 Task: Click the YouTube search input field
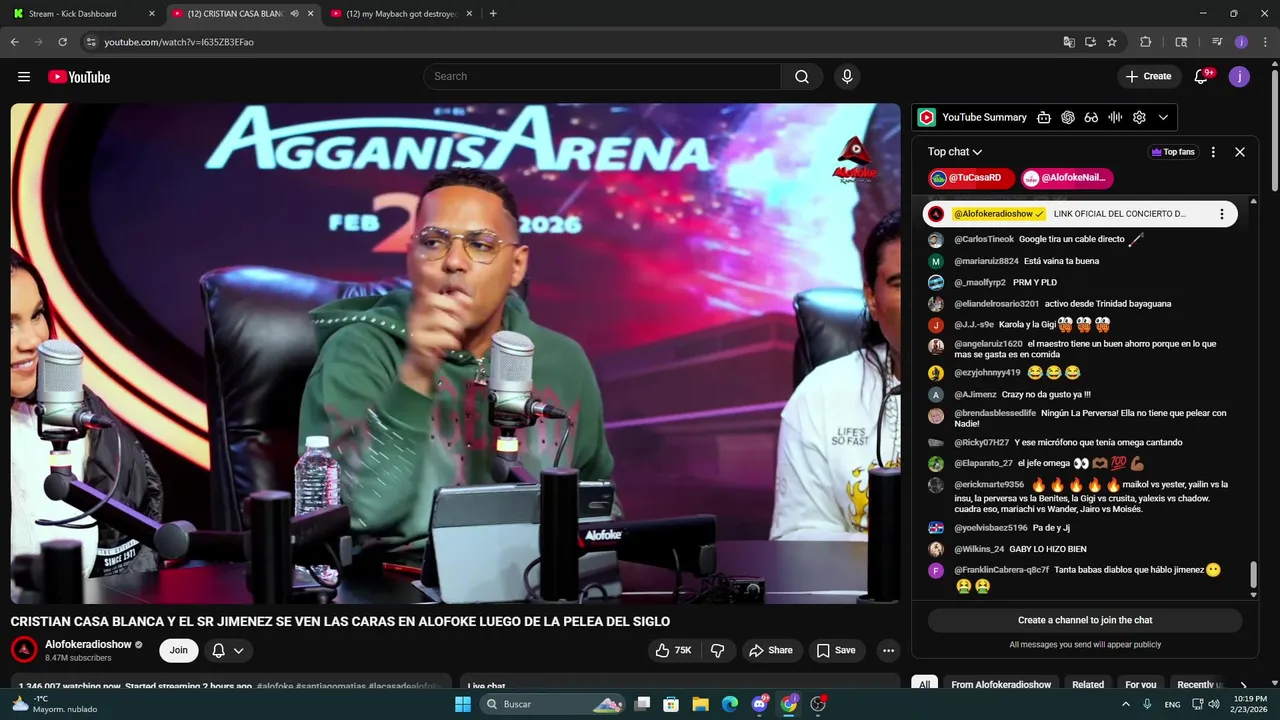[602, 77]
